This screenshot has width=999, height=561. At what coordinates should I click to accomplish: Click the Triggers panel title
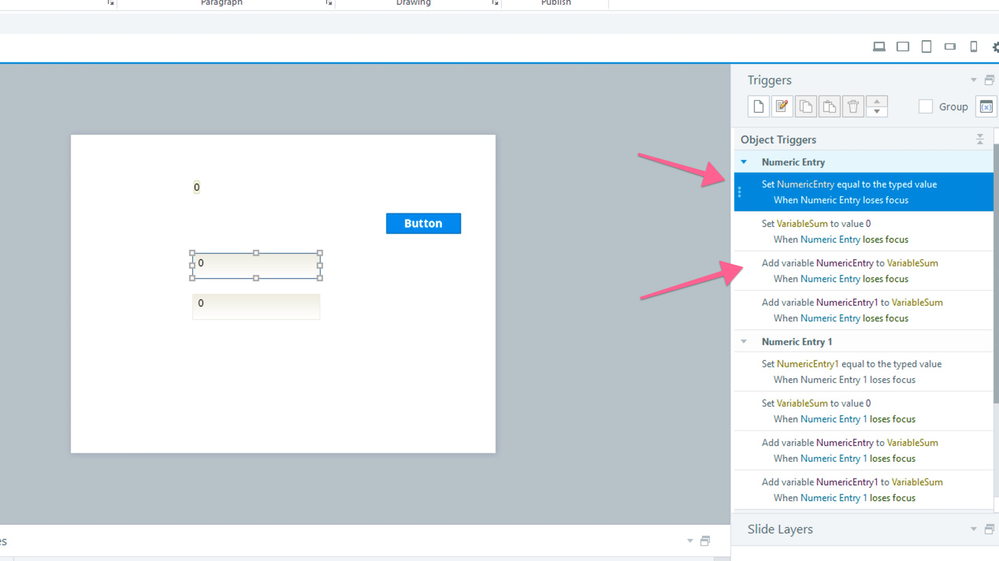[x=769, y=80]
